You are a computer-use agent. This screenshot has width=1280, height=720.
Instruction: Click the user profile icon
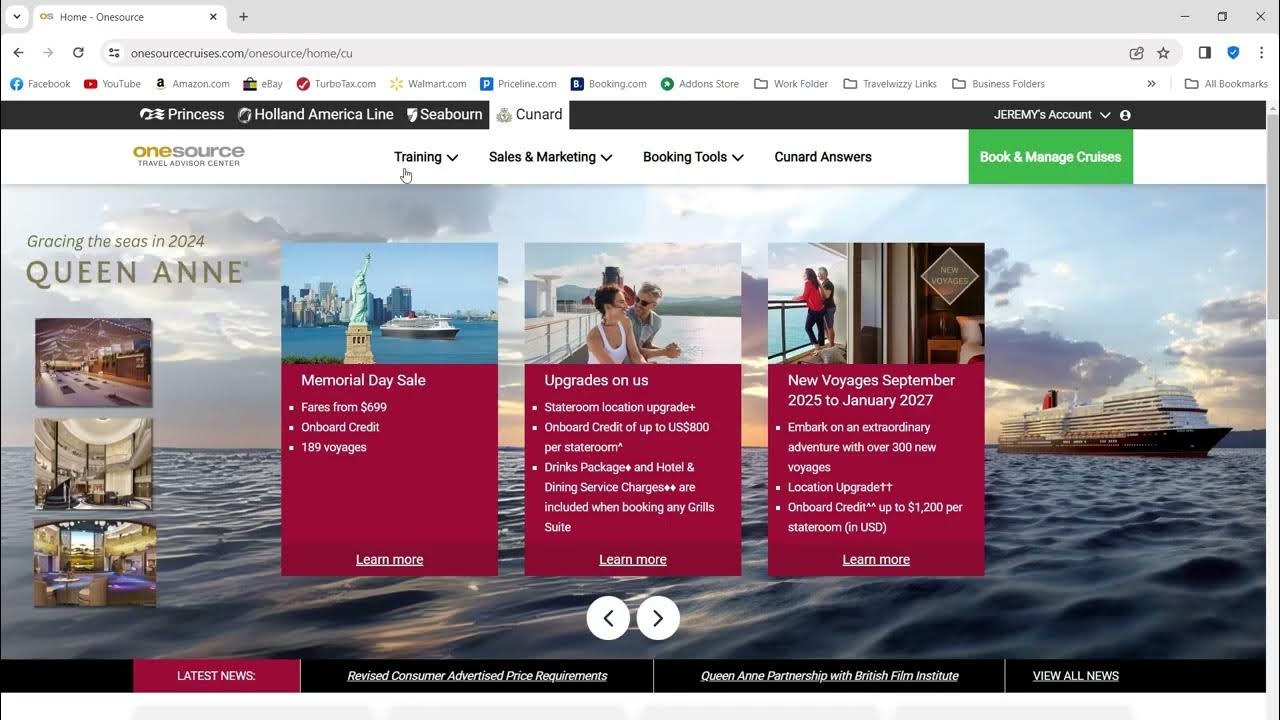tap(1125, 115)
